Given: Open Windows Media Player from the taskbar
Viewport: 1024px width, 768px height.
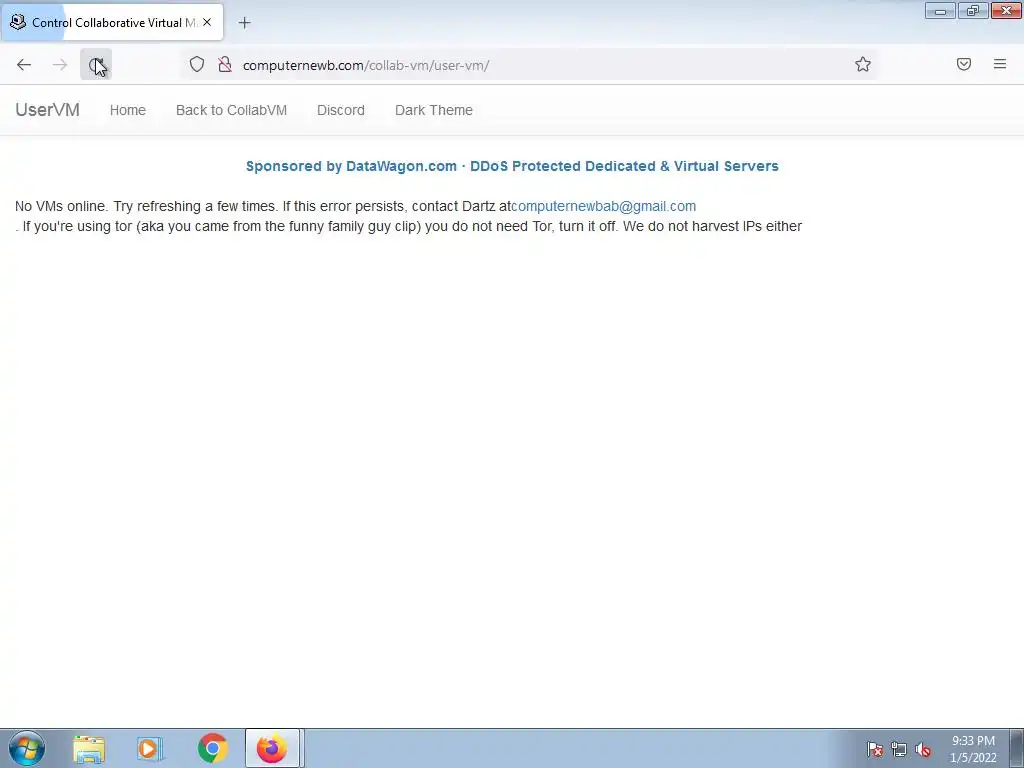Looking at the screenshot, I should pos(150,749).
